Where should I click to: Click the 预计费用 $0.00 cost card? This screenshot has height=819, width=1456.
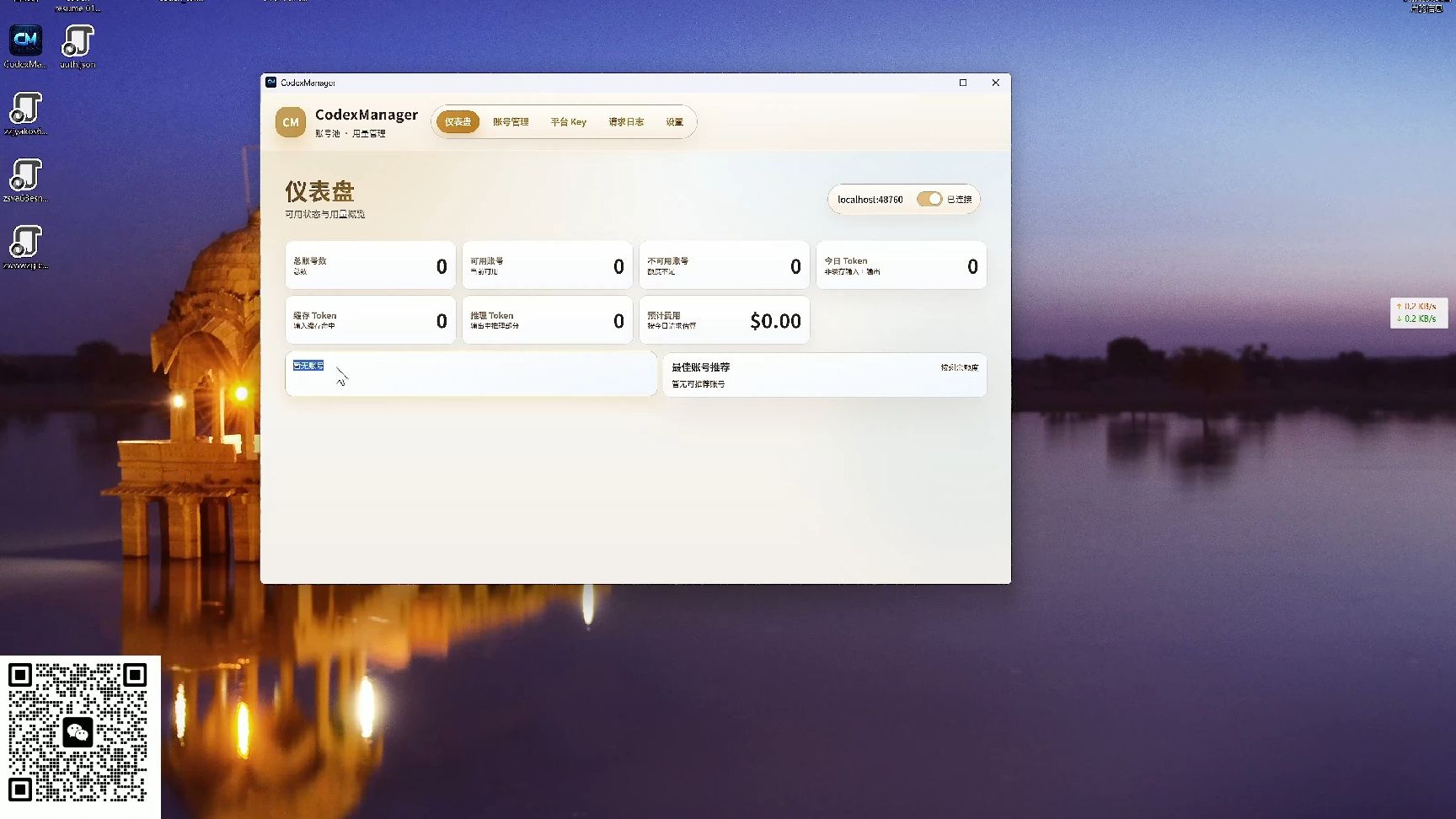[725, 320]
